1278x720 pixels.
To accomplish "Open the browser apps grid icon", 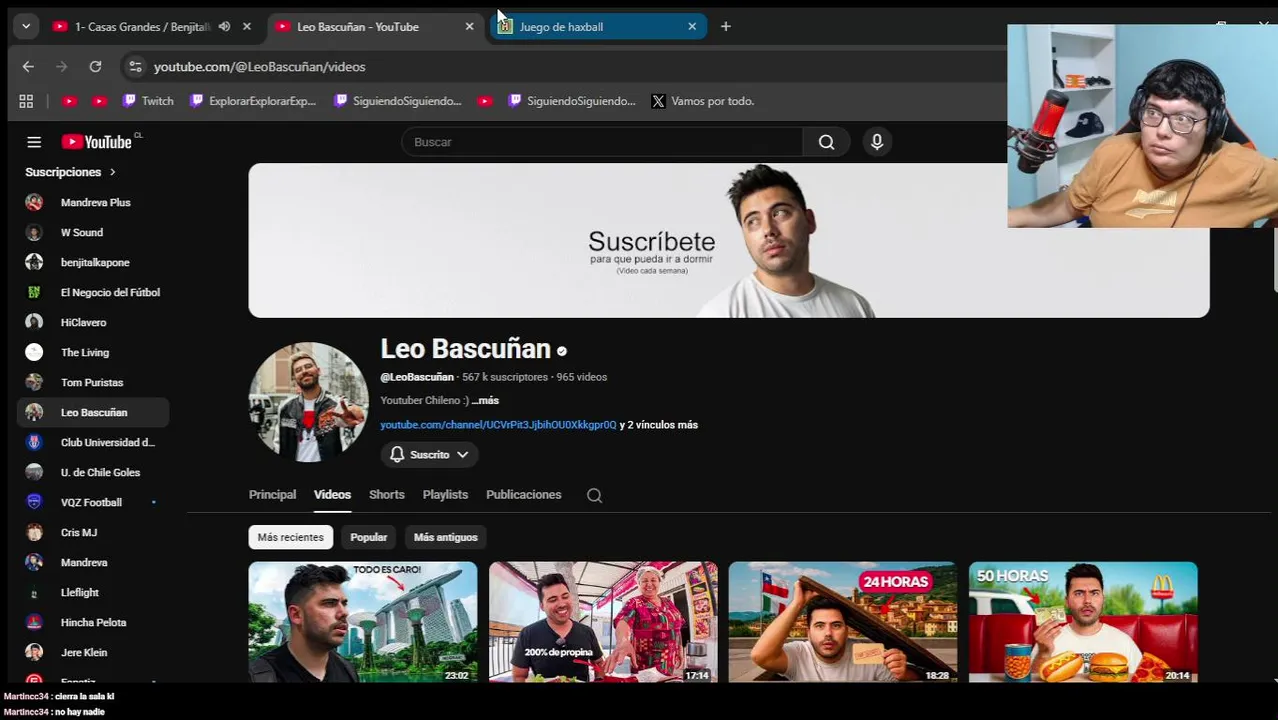I will click(x=26, y=101).
